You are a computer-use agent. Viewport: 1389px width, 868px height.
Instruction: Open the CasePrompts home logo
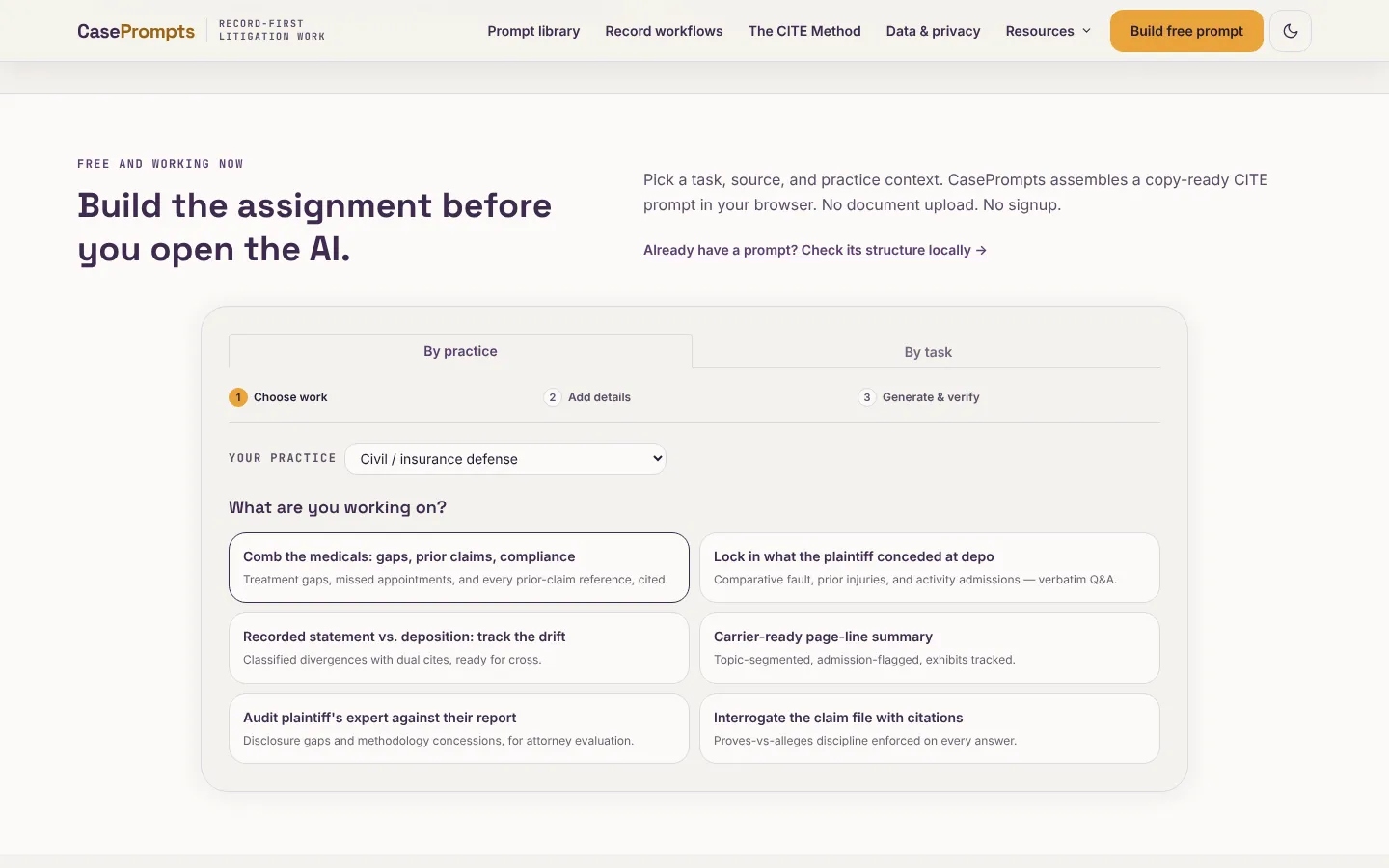[x=136, y=31]
